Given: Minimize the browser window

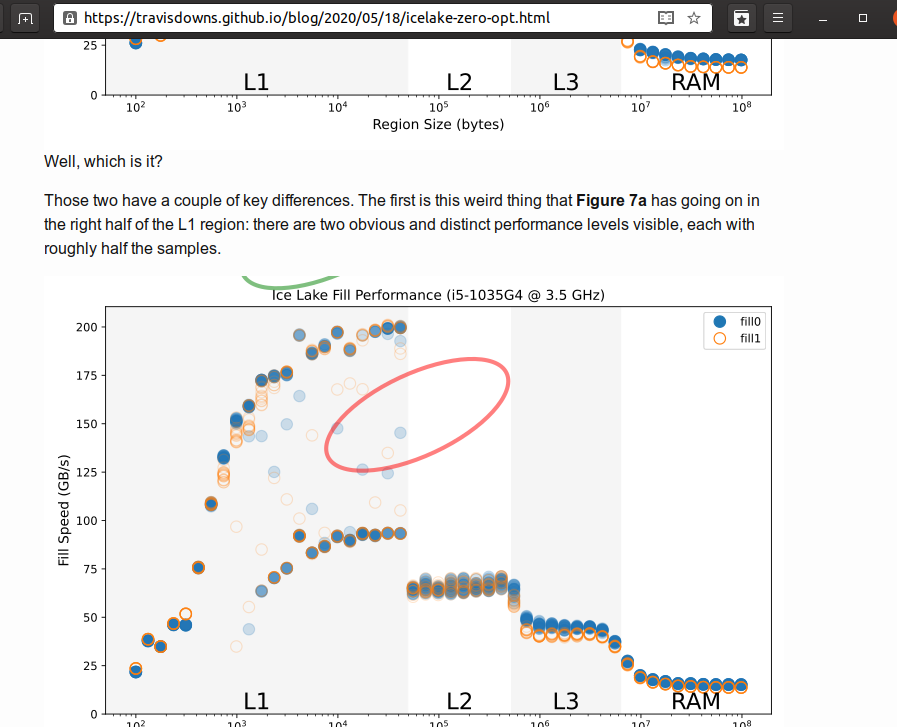Looking at the screenshot, I should (823, 19).
